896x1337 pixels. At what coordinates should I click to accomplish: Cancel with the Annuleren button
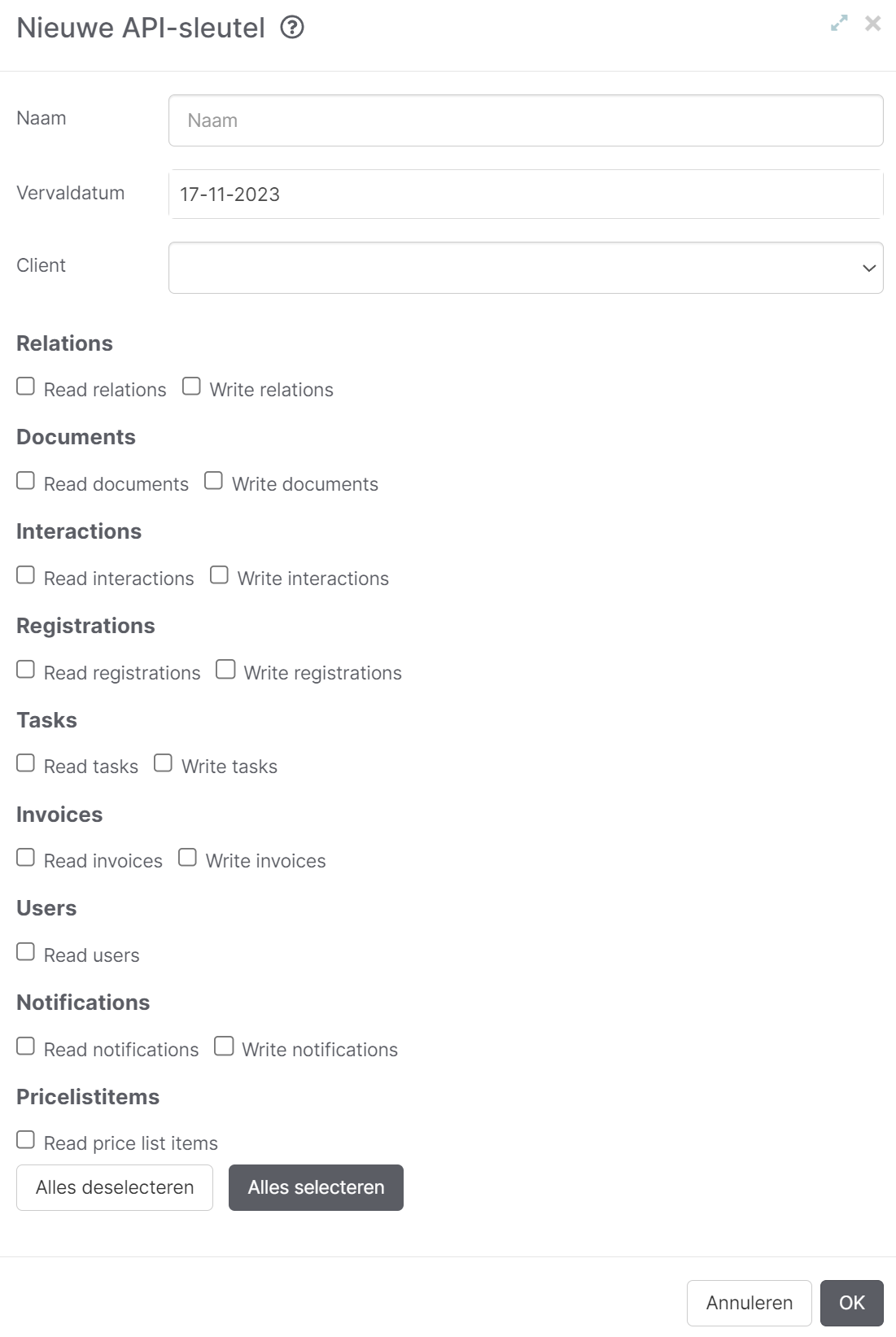click(x=749, y=1303)
